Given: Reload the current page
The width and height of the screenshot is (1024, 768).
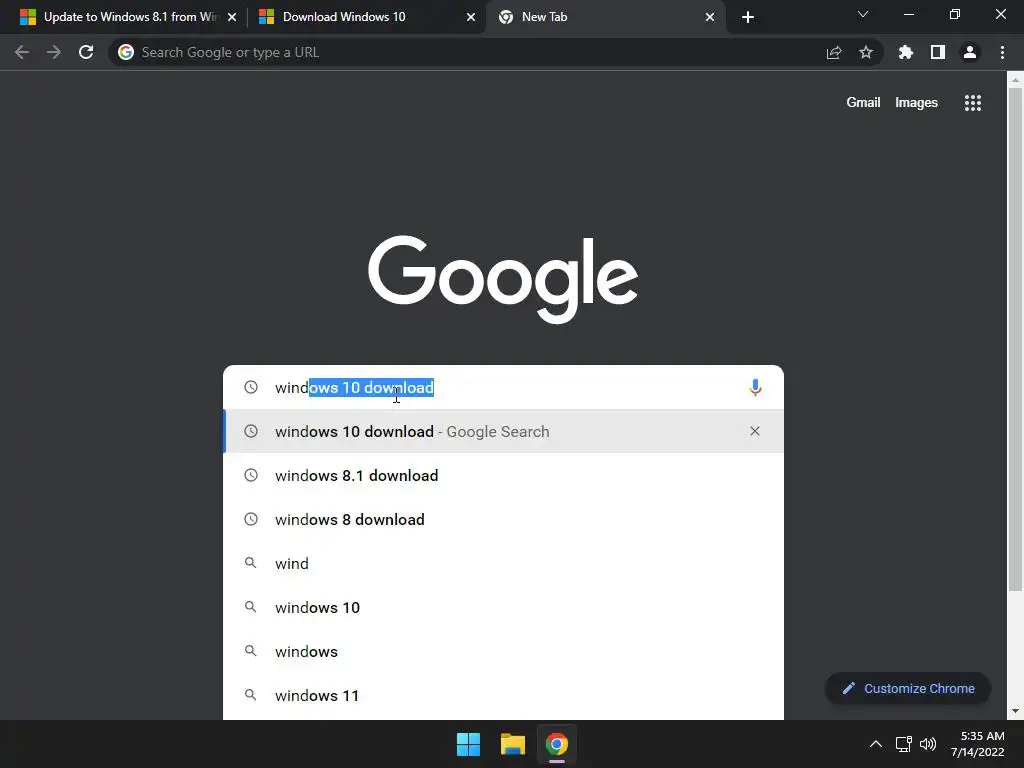Looking at the screenshot, I should [x=86, y=52].
